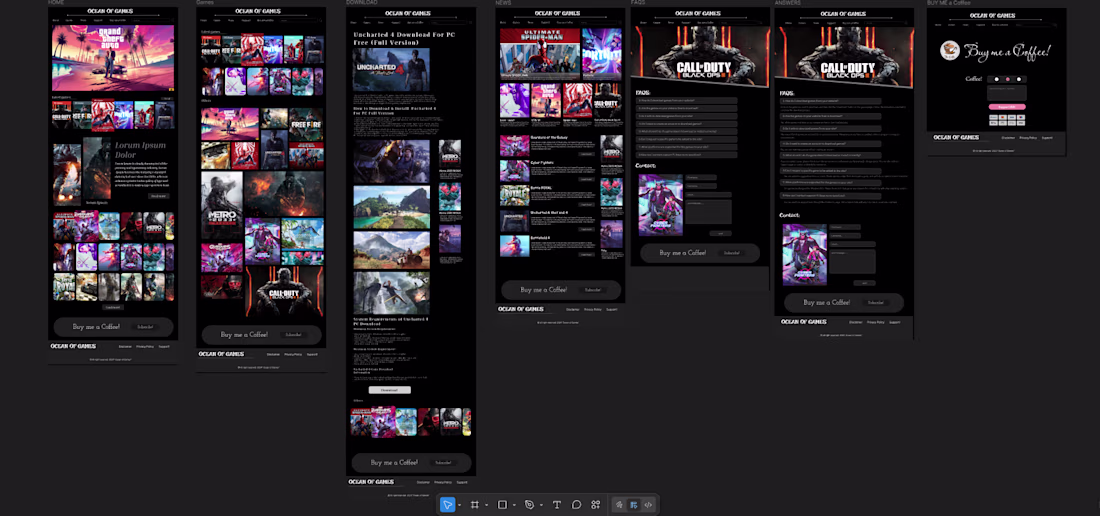Click the Buy me a Coffee banner in HOME frame
Screen dimensions: 1100x516
click(113, 327)
